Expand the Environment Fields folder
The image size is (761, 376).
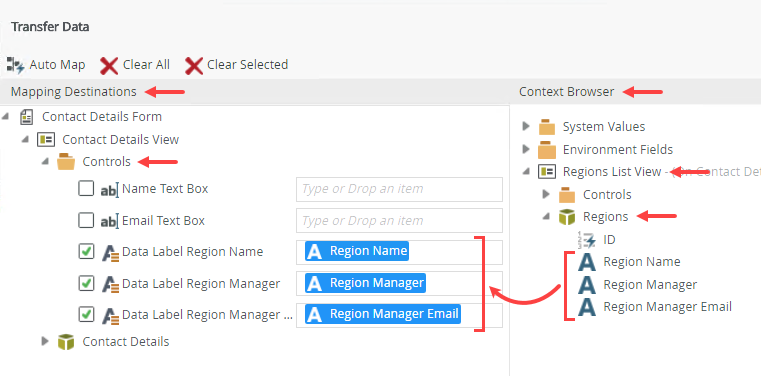point(526,149)
